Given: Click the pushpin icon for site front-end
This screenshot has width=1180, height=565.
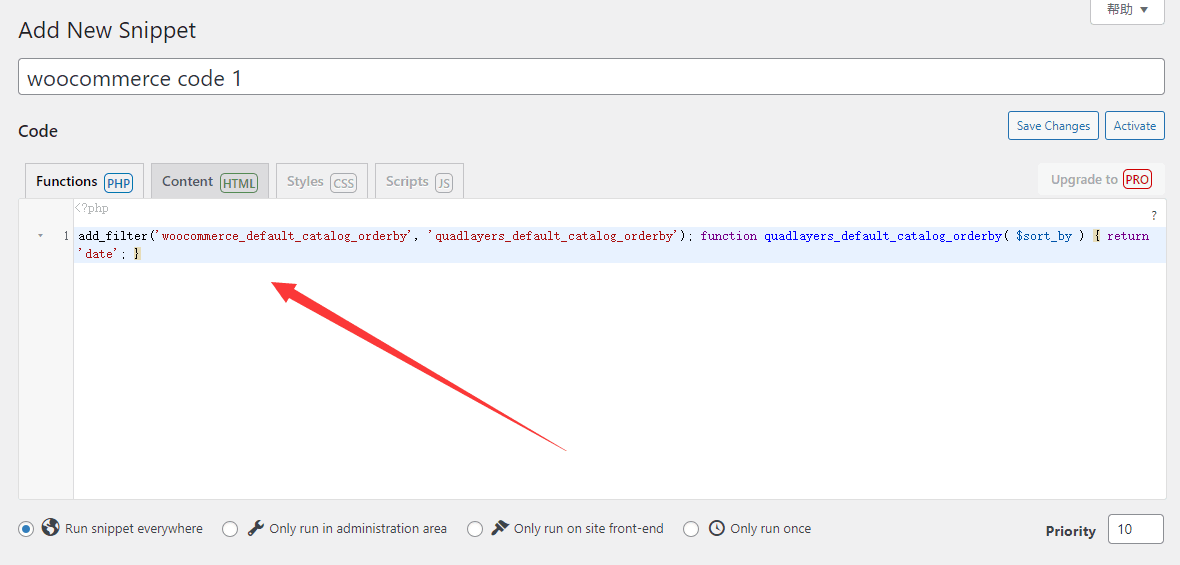Looking at the screenshot, I should tap(500, 528).
